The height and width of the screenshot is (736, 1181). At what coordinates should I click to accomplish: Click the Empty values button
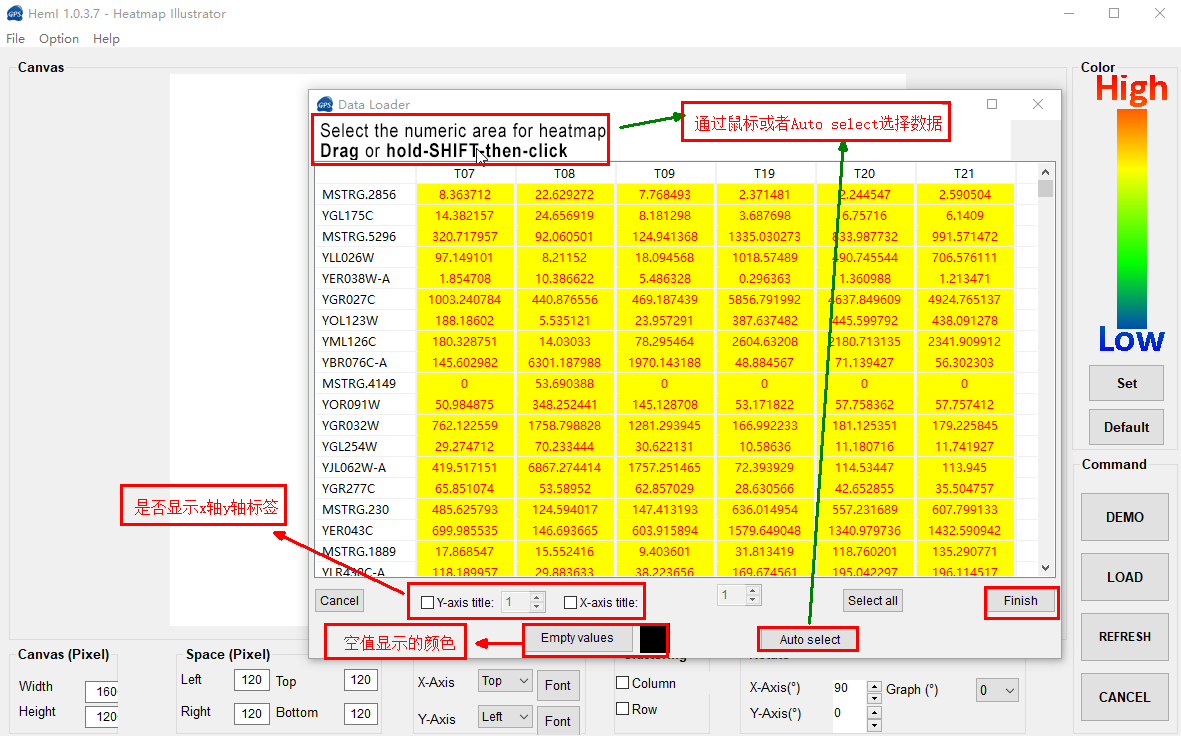coord(577,638)
